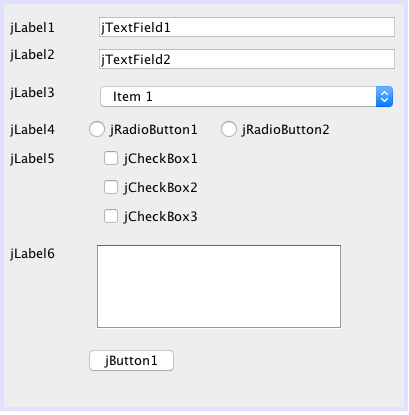This screenshot has width=409, height=415.
Task: Place cursor in jTextField2 field
Action: pos(247,59)
